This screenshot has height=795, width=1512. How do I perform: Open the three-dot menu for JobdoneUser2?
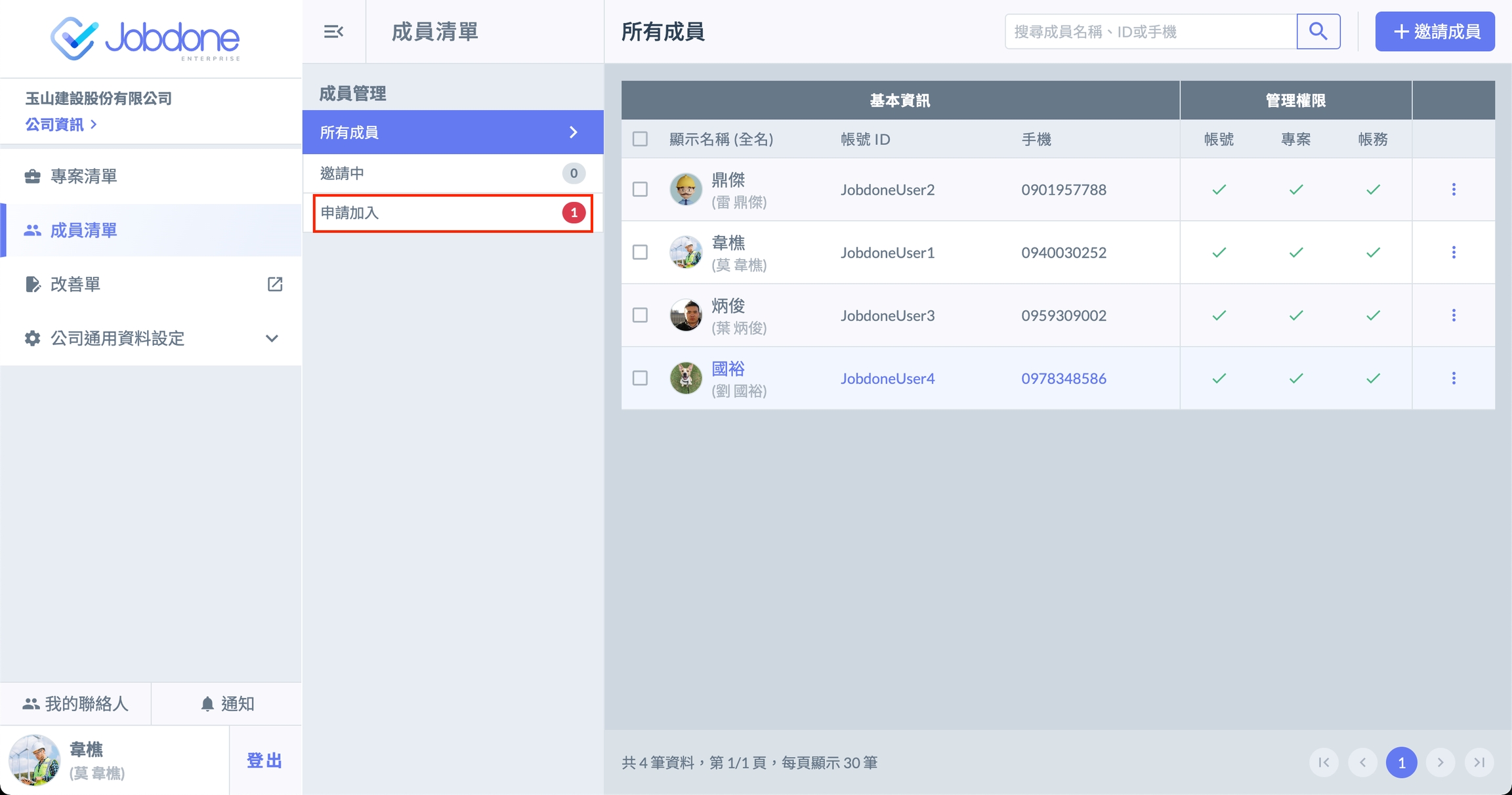1454,190
